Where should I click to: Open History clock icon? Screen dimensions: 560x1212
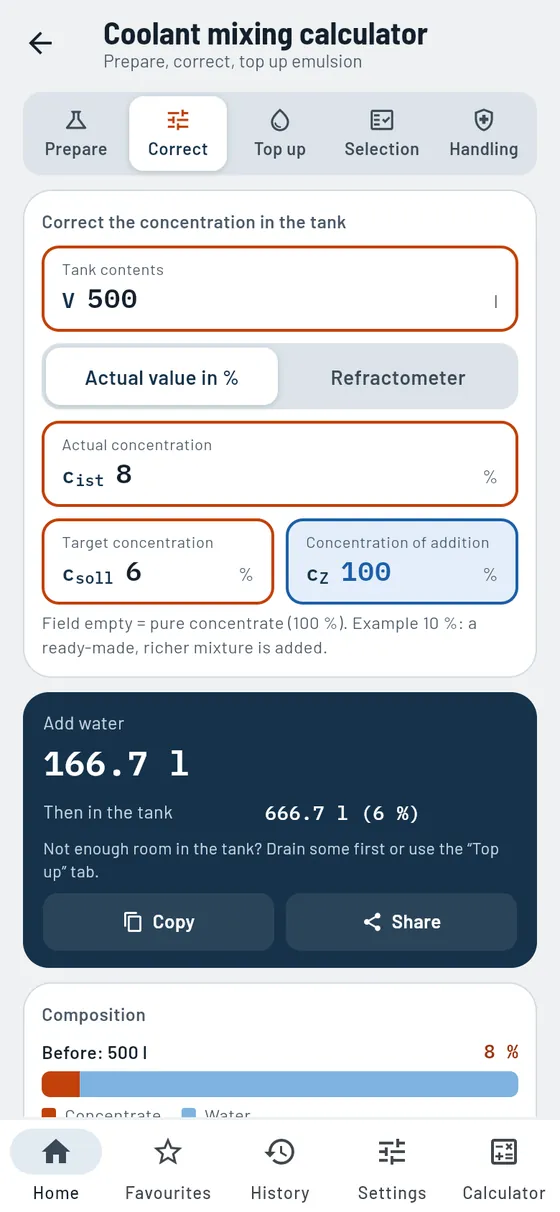(x=280, y=1166)
